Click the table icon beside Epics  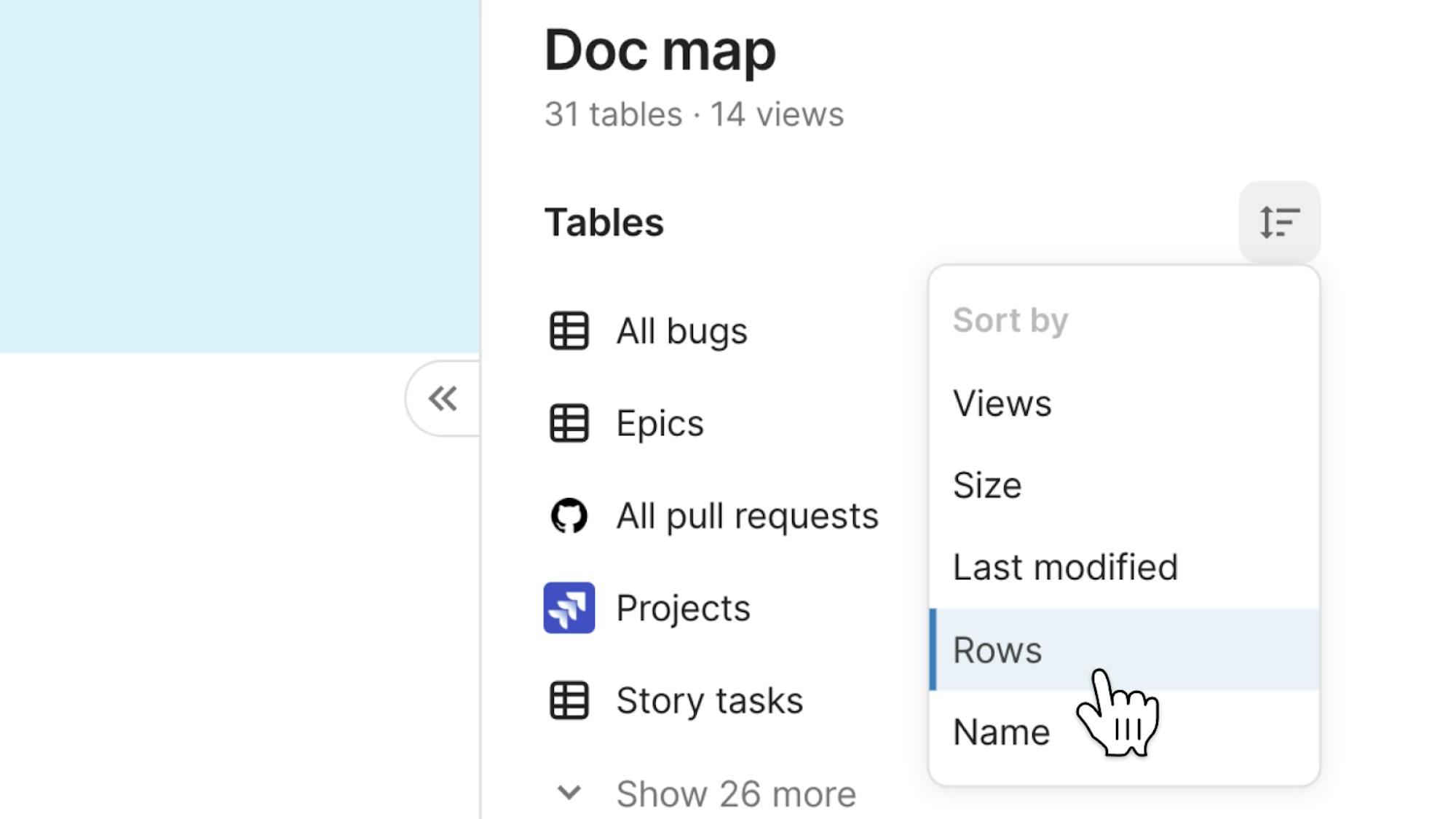[569, 423]
